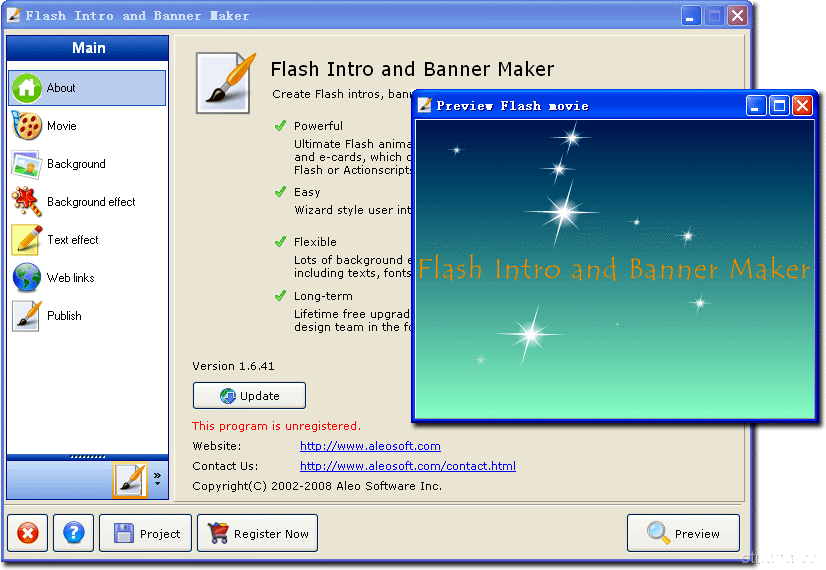Select the Background picture icon

27,164
